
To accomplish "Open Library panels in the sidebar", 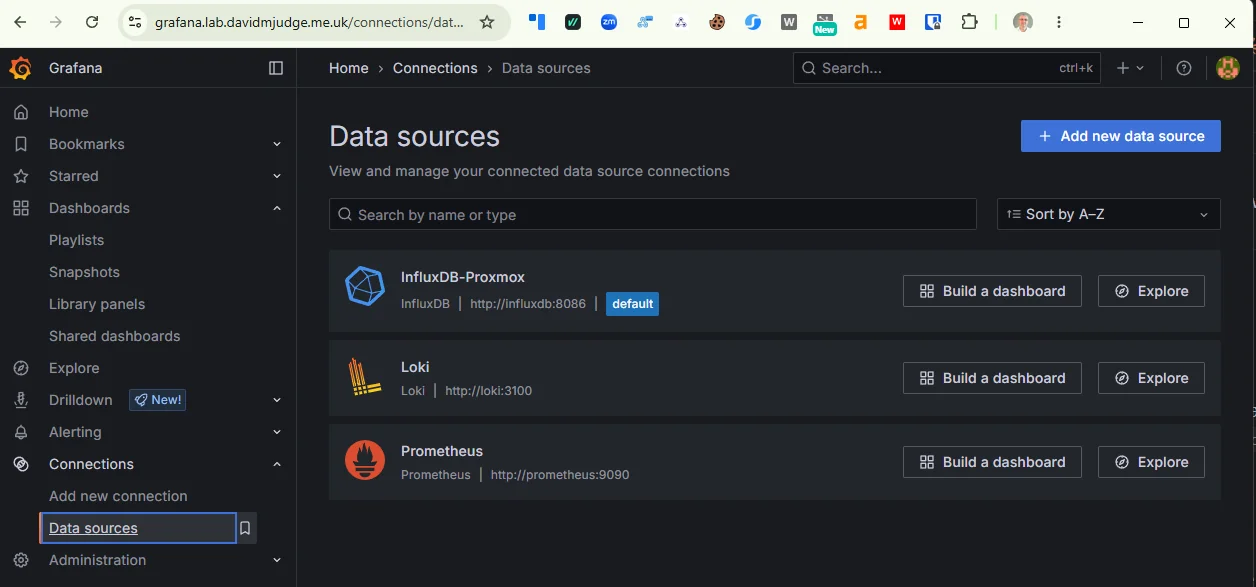I will coord(97,304).
